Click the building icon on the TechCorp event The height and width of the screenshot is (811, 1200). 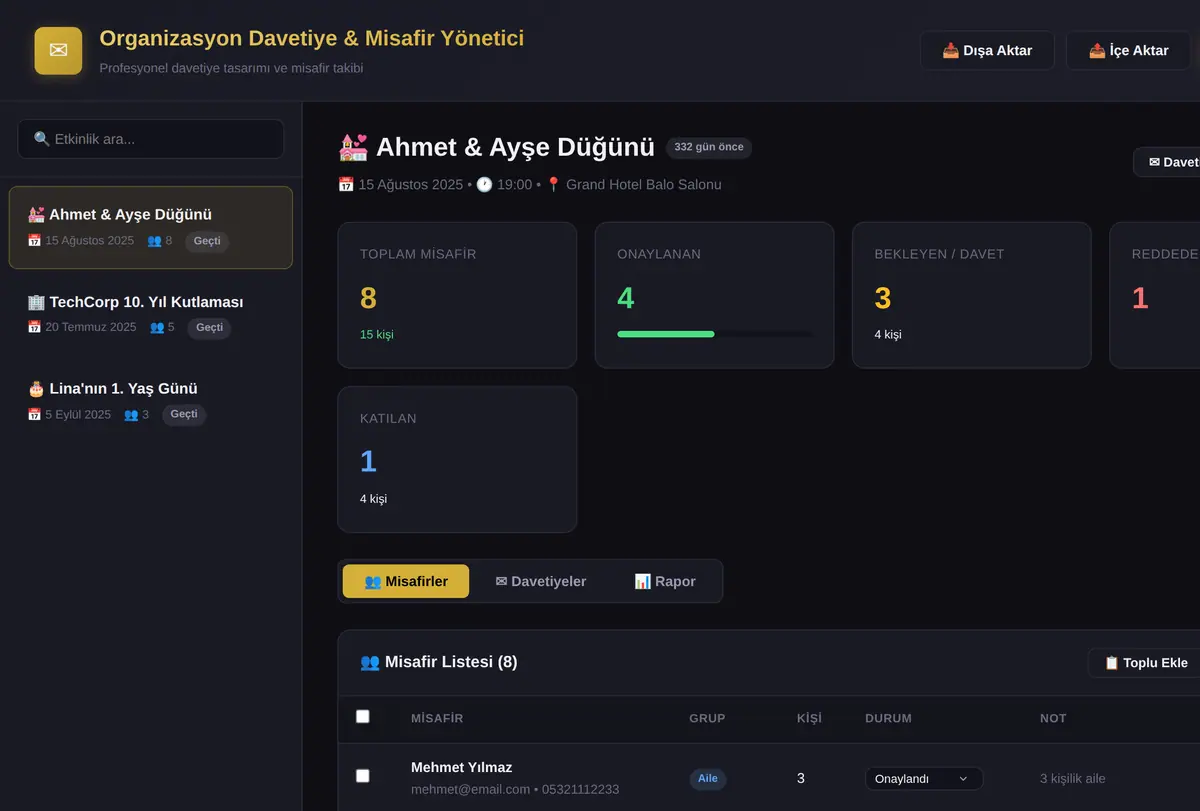36,302
